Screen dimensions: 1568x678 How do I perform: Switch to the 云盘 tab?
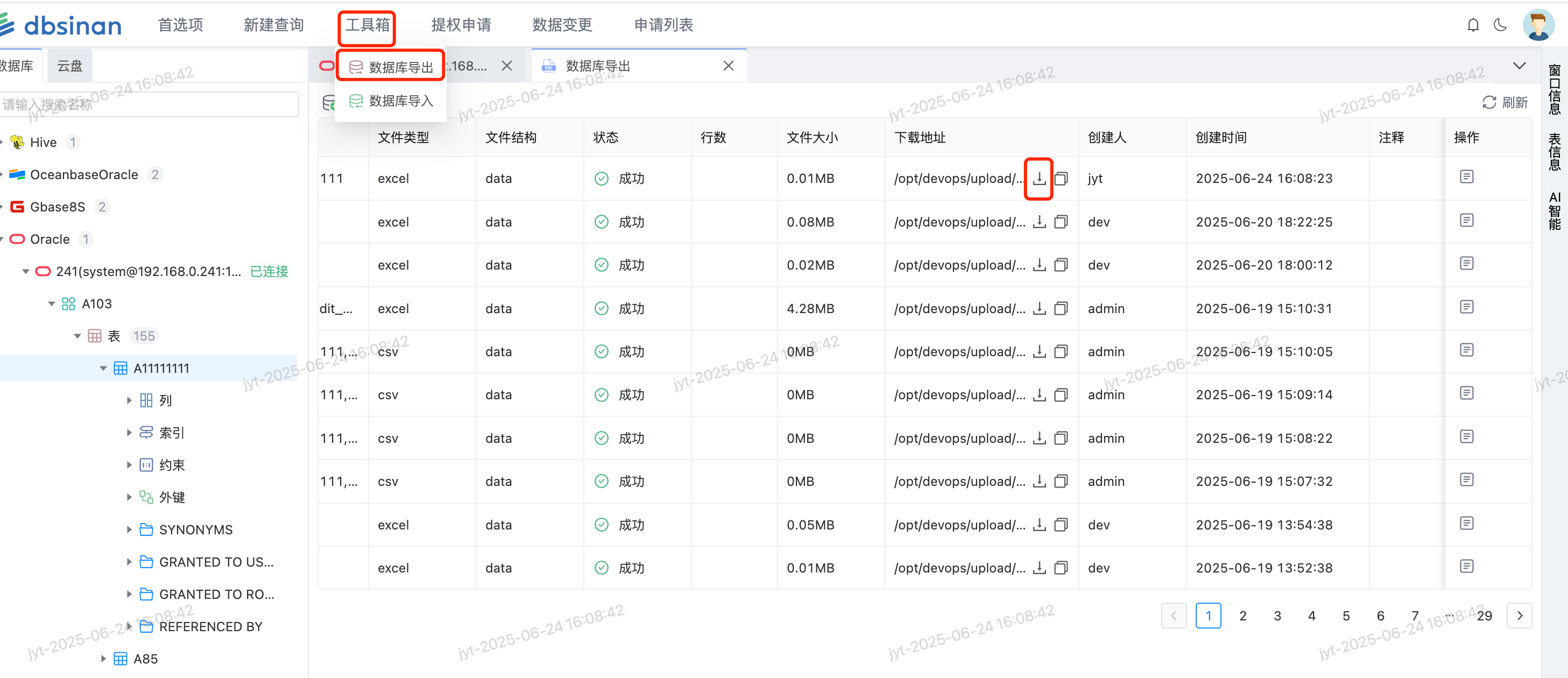click(x=69, y=66)
